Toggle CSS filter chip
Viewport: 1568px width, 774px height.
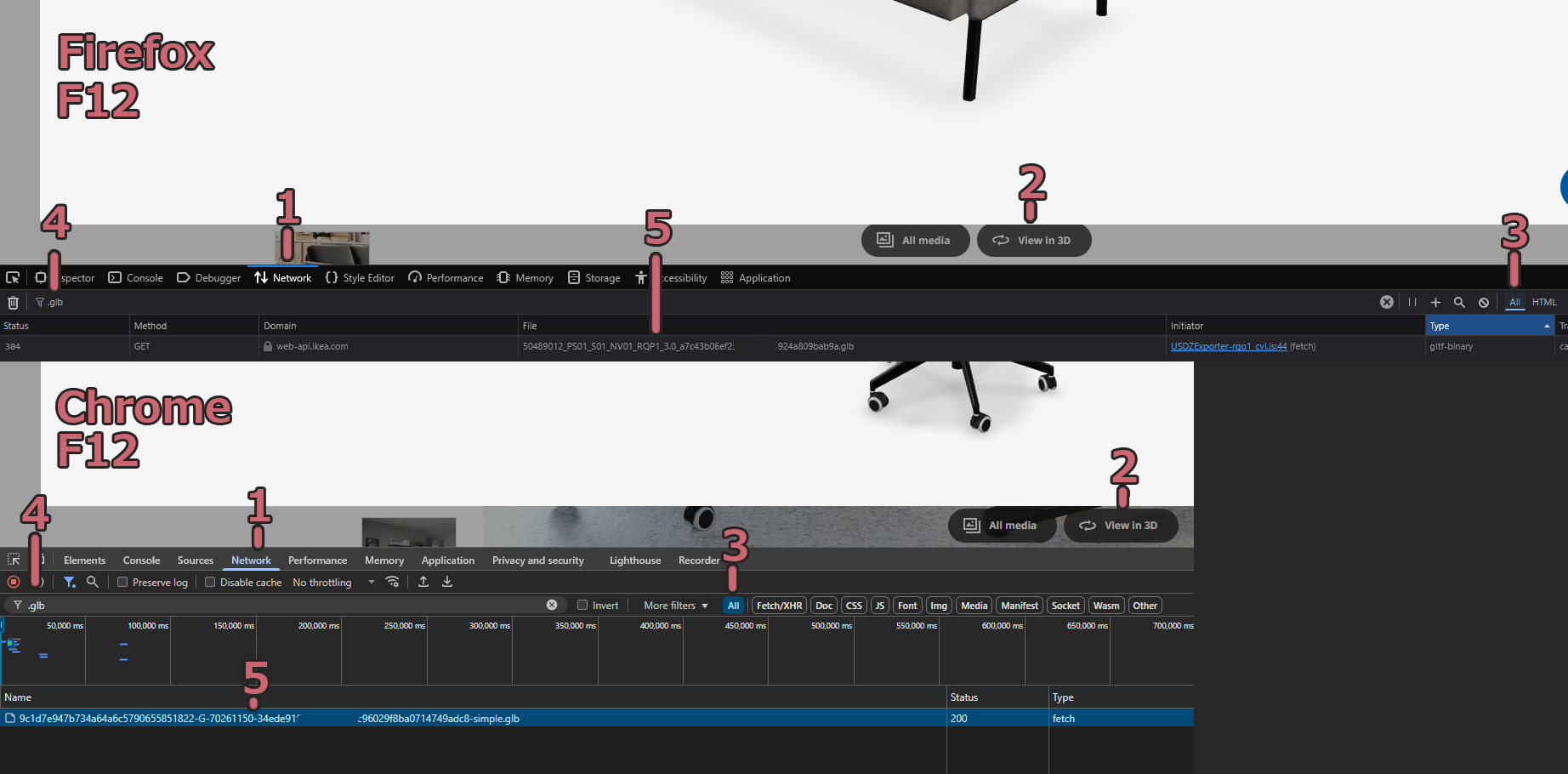coord(854,606)
